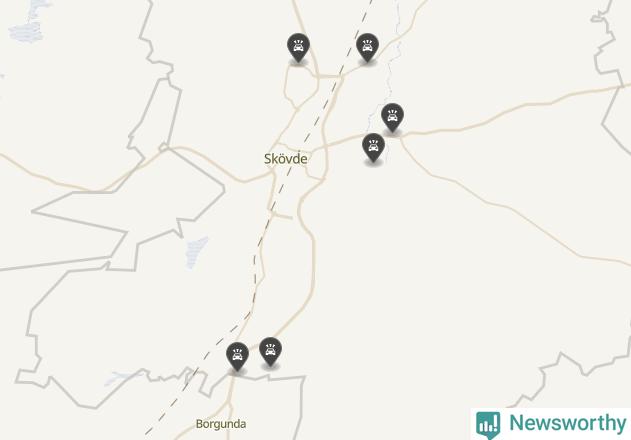Select the upper car marker east of Skövde

click(392, 118)
